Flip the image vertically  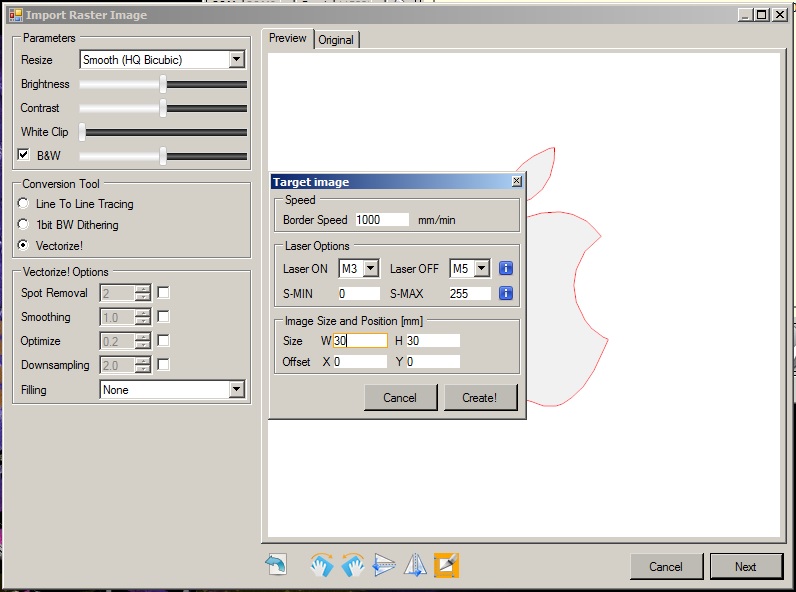coord(384,566)
